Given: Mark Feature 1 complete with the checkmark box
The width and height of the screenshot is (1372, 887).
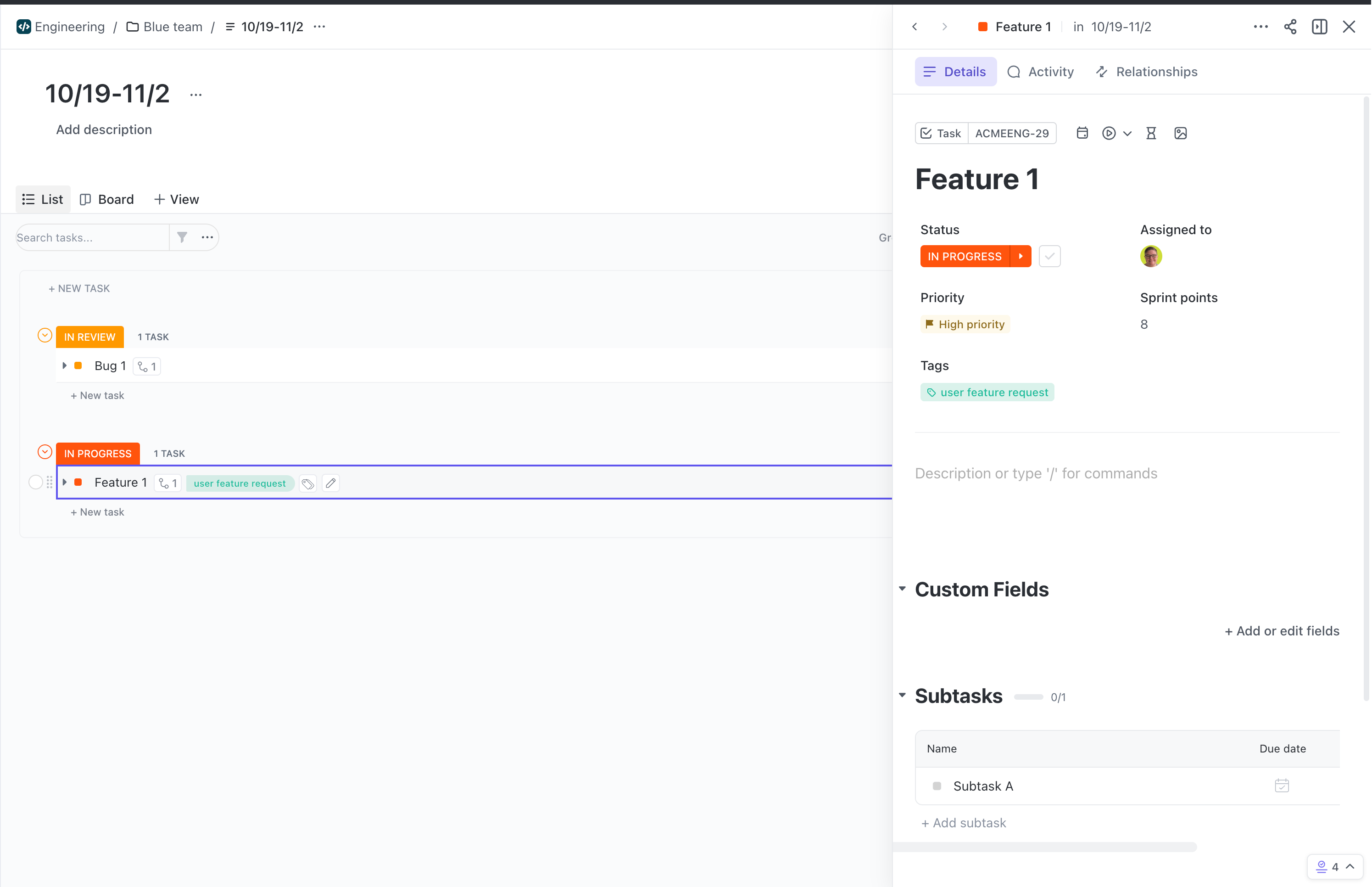Looking at the screenshot, I should 1049,256.
